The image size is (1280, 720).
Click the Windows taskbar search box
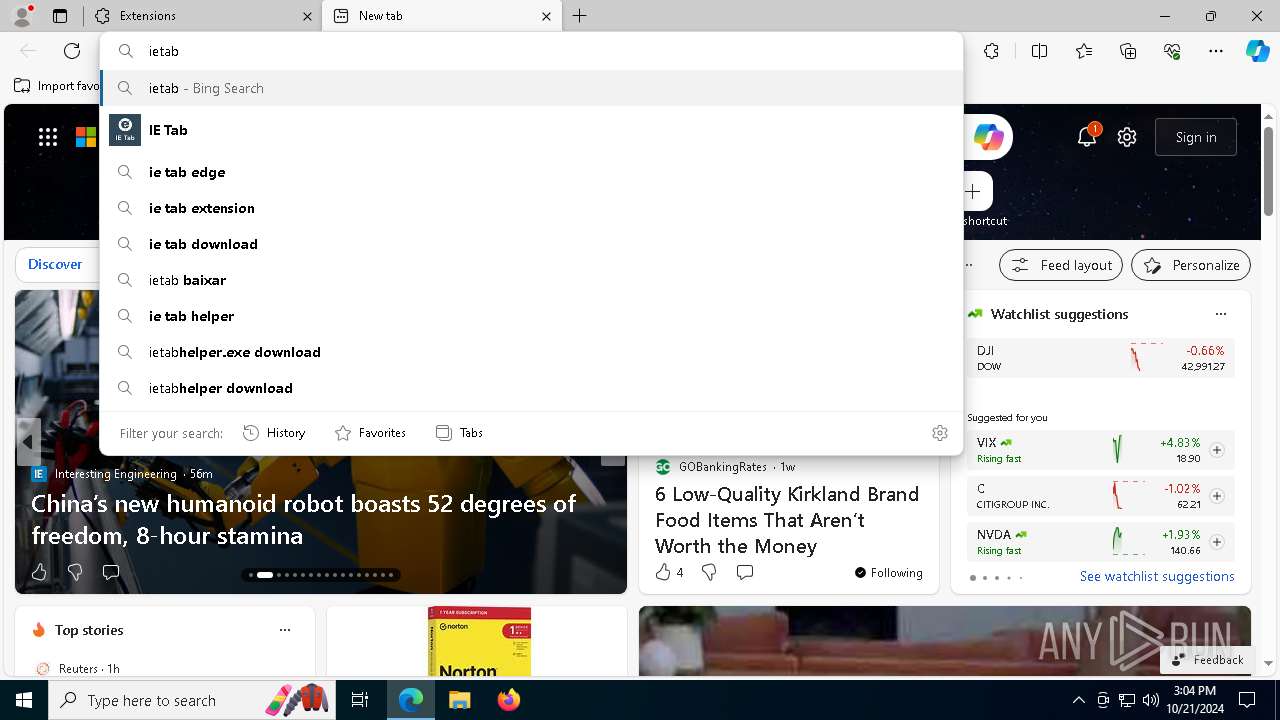pos(193,700)
